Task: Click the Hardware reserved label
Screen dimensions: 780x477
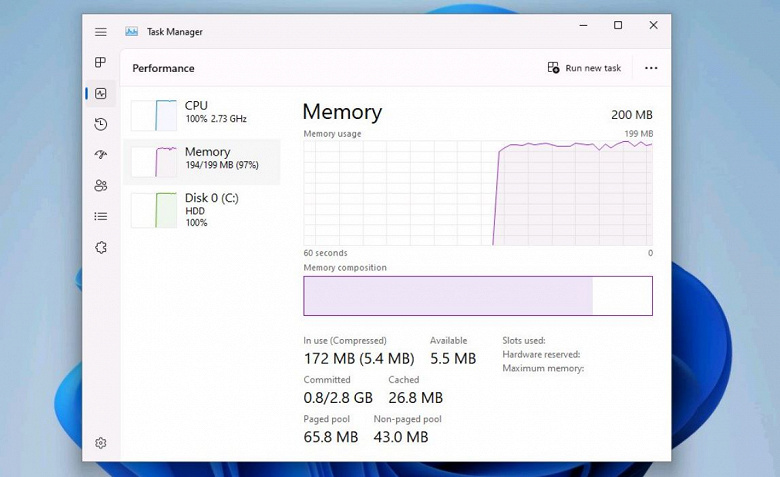Action: tap(541, 355)
